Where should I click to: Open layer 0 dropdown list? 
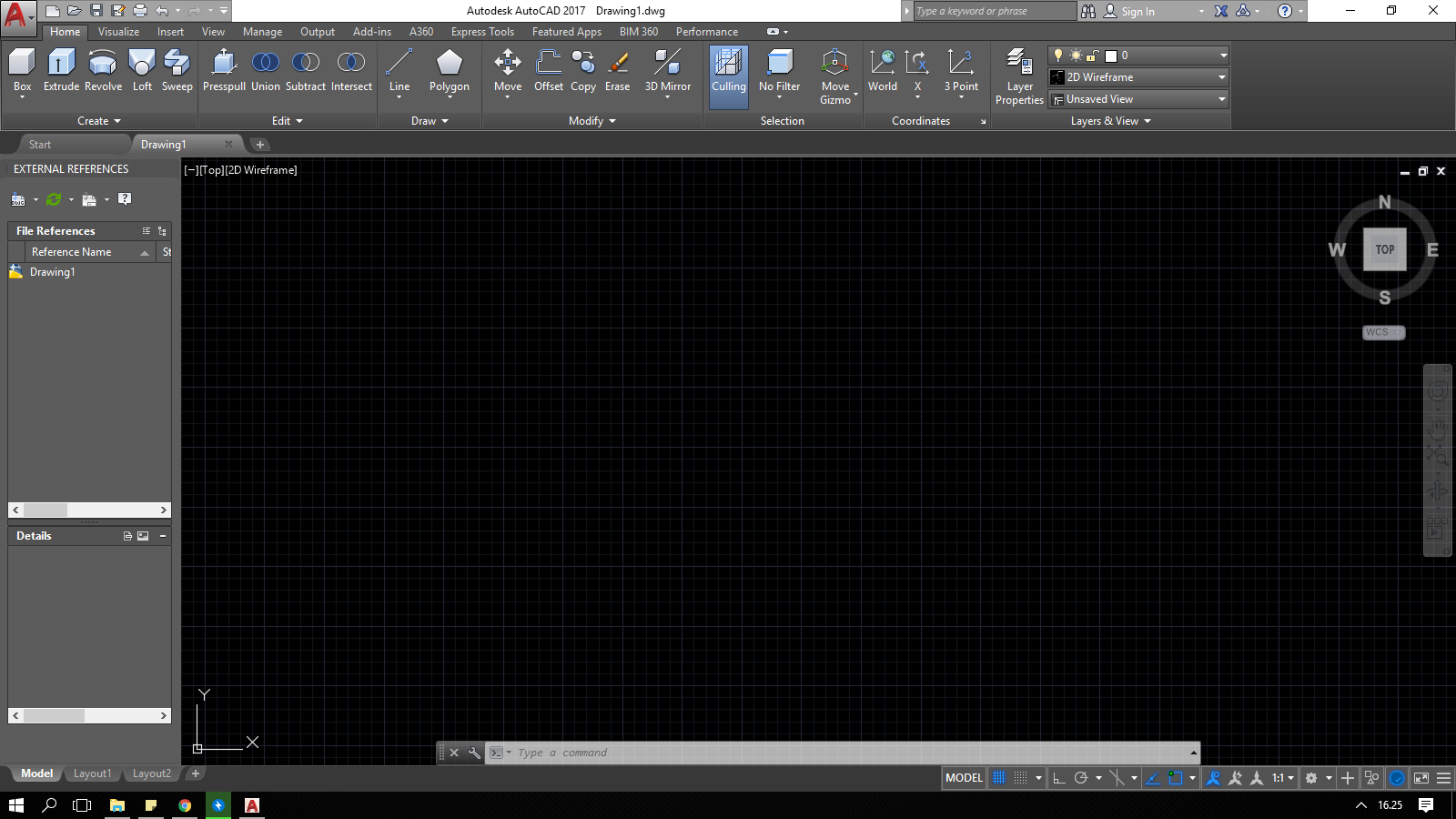pyautogui.click(x=1138, y=56)
